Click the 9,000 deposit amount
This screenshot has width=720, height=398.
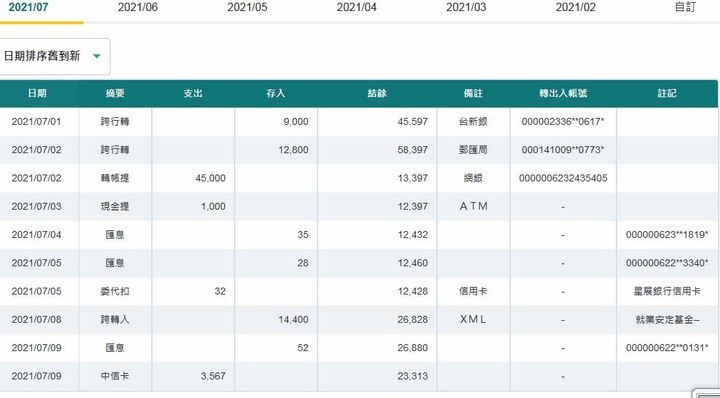(296, 122)
